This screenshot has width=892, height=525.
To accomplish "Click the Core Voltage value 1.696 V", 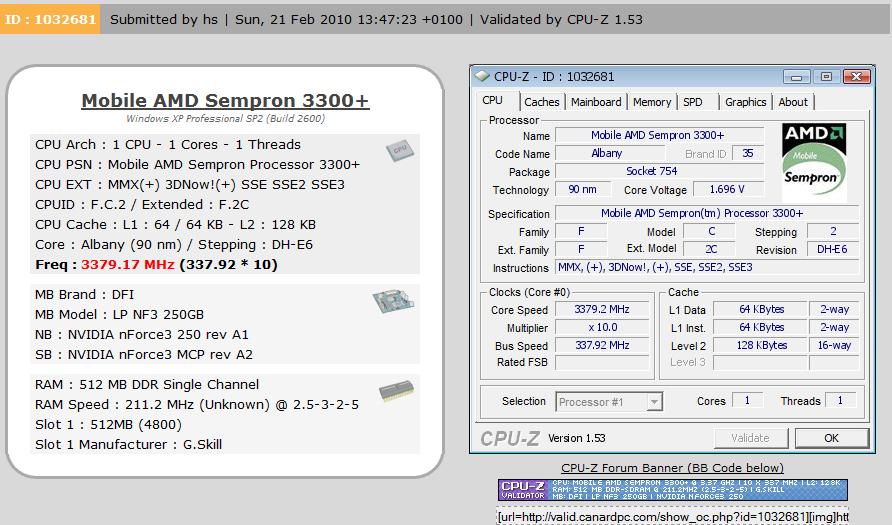I will click(726, 189).
